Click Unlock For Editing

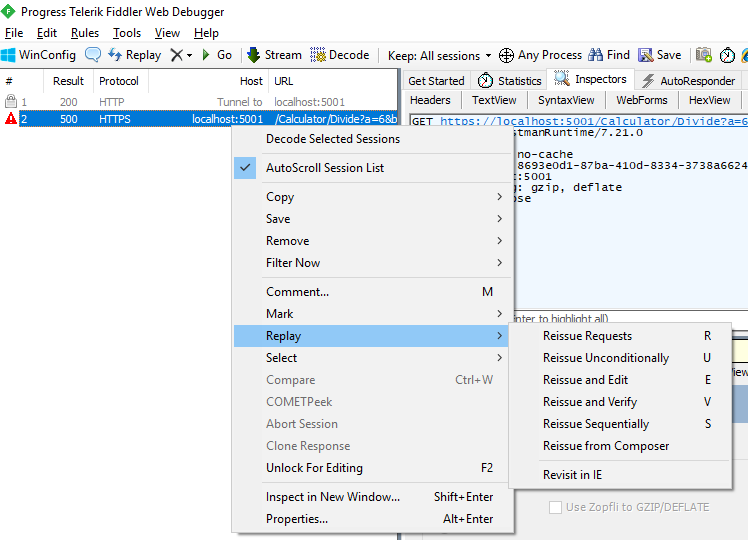[373, 467]
